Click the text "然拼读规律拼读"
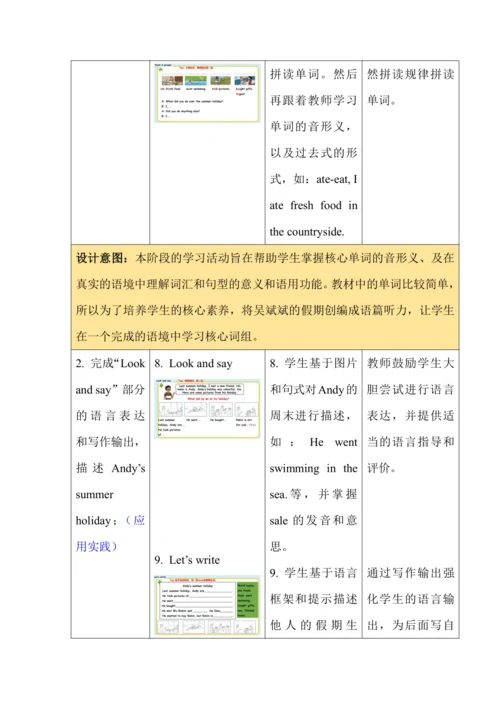The height and width of the screenshot is (707, 500). click(x=410, y=74)
